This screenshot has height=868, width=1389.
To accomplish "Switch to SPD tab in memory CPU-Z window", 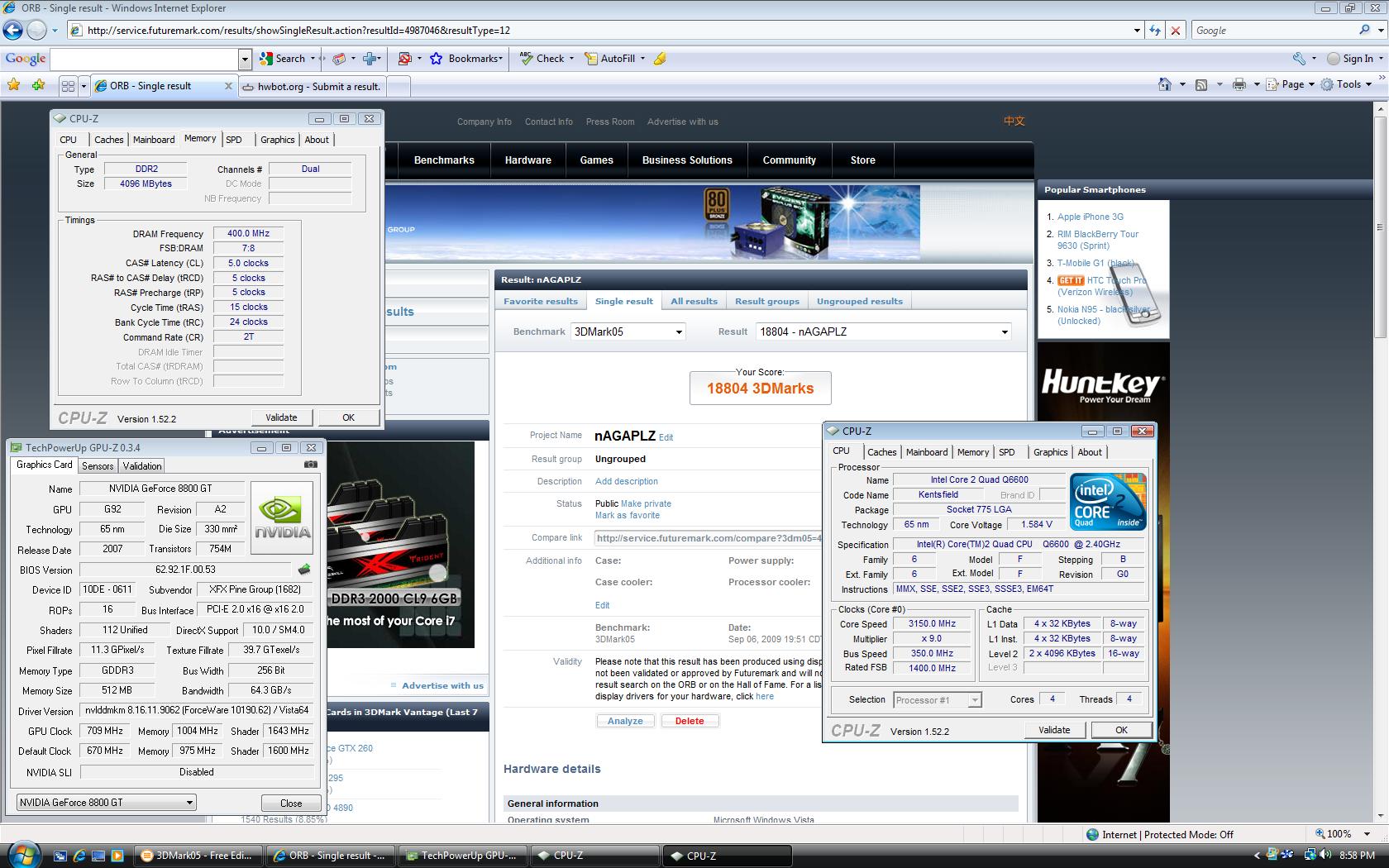I will point(234,140).
